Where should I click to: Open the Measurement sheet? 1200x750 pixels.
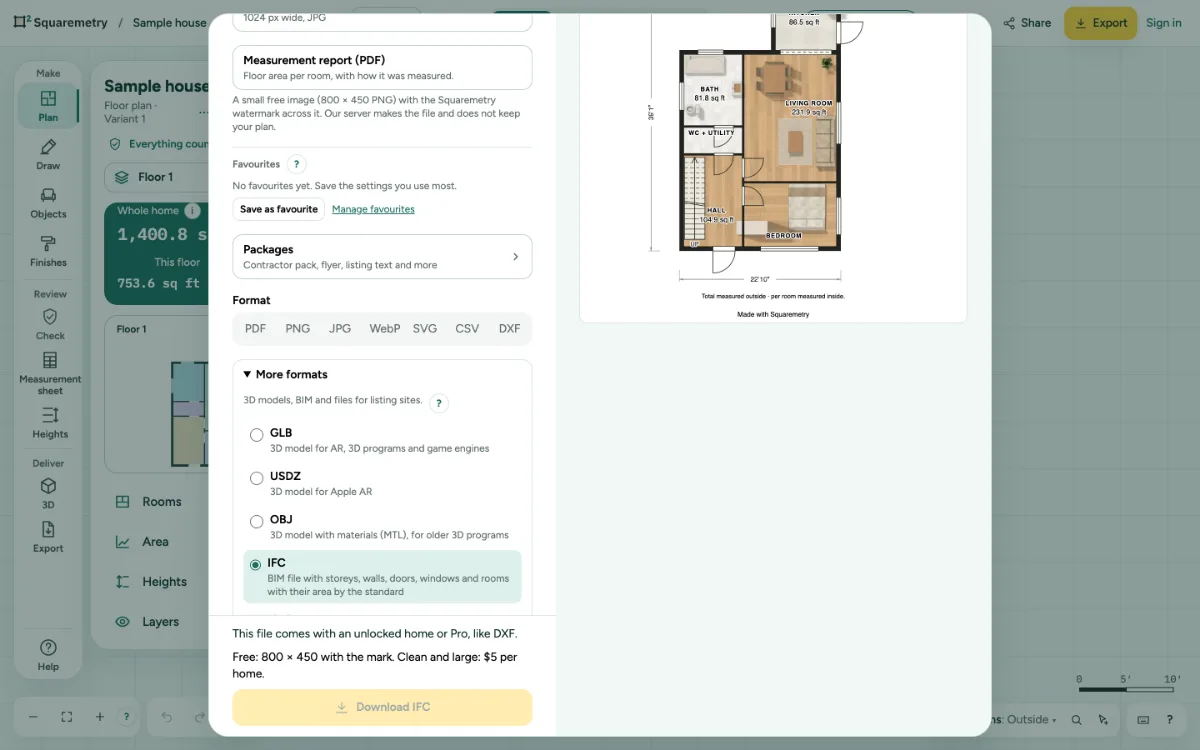tap(50, 372)
